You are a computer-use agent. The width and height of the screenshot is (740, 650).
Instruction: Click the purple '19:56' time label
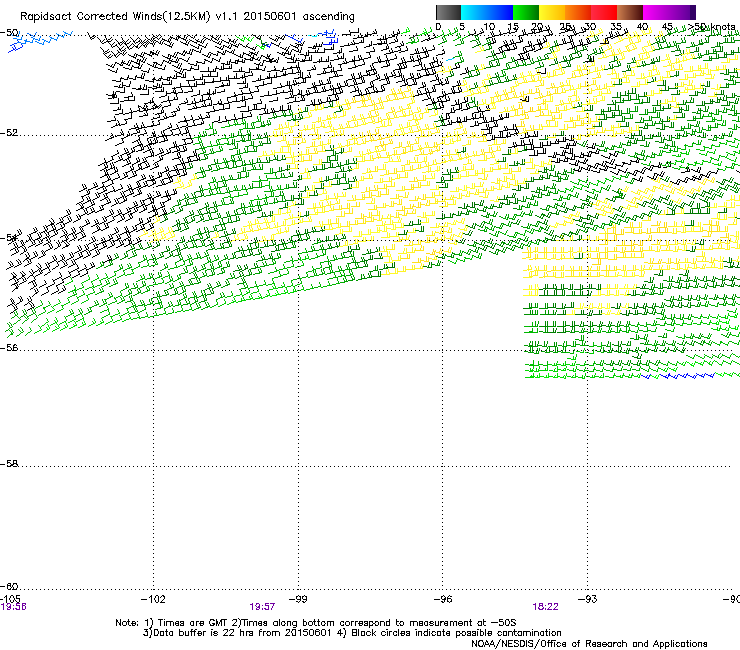pos(14,607)
